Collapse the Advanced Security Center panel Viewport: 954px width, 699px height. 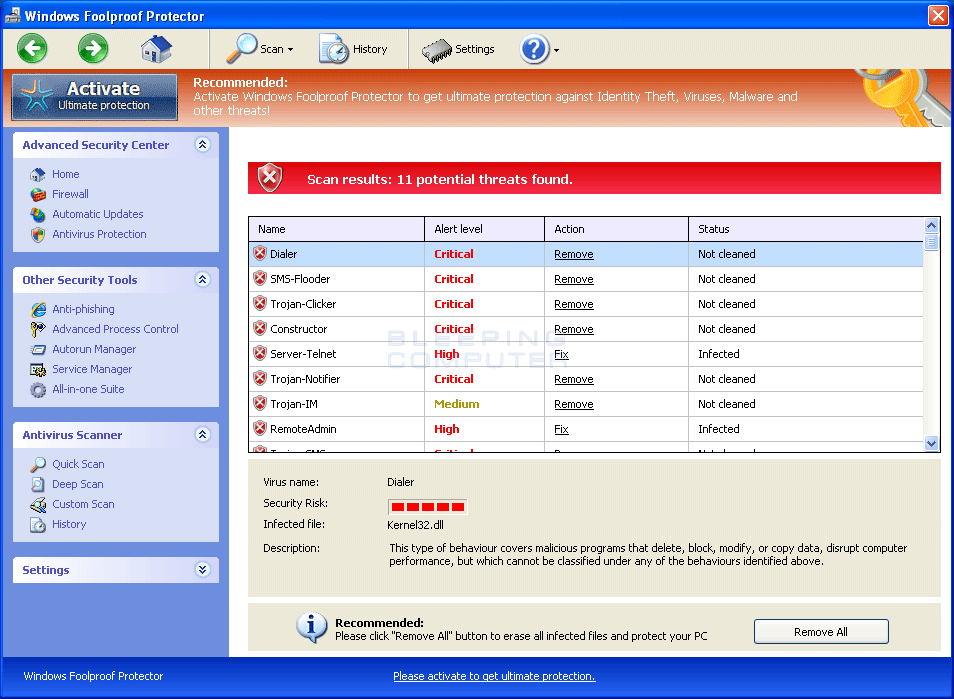(203, 145)
